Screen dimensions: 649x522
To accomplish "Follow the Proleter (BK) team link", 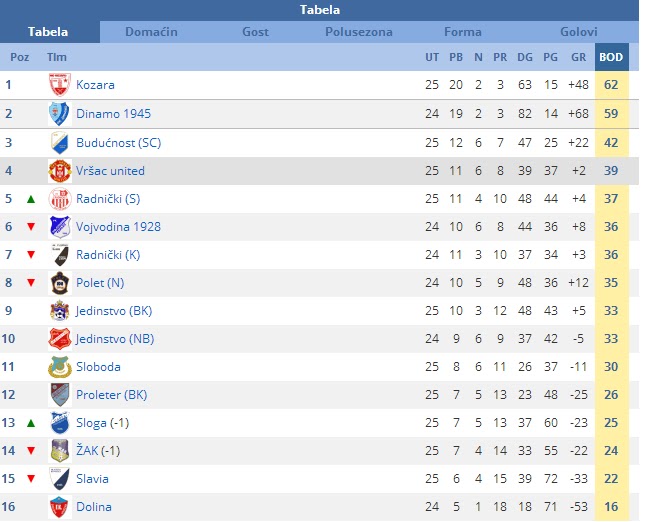I will pyautogui.click(x=112, y=395).
